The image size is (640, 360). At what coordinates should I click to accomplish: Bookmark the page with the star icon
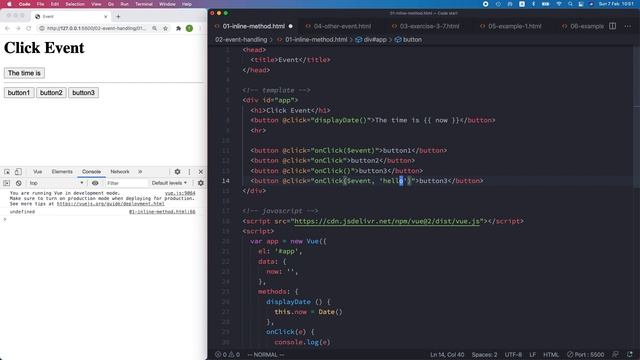tap(165, 28)
